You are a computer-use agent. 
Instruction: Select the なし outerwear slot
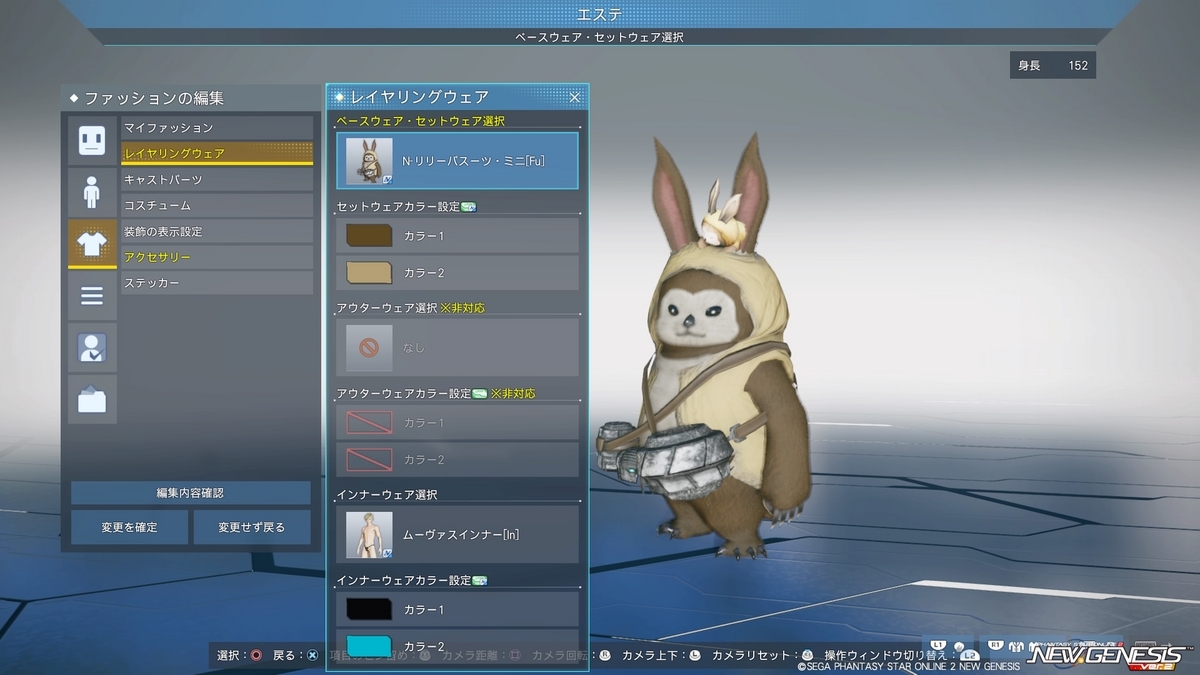[x=457, y=347]
